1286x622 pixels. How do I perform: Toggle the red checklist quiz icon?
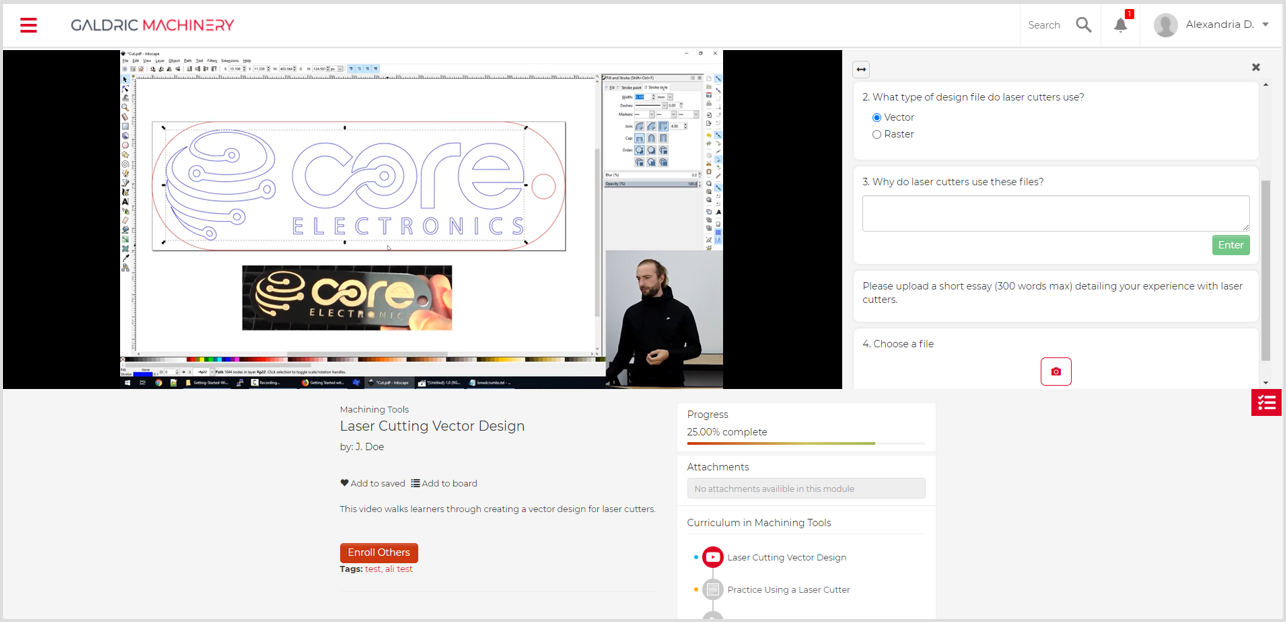pyautogui.click(x=1267, y=403)
